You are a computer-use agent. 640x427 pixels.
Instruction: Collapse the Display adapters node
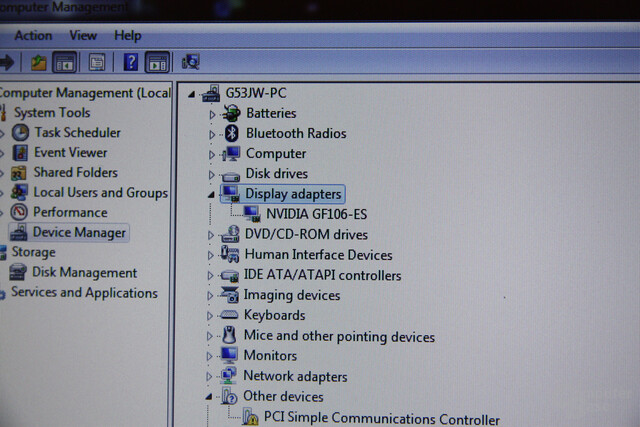pyautogui.click(x=211, y=195)
